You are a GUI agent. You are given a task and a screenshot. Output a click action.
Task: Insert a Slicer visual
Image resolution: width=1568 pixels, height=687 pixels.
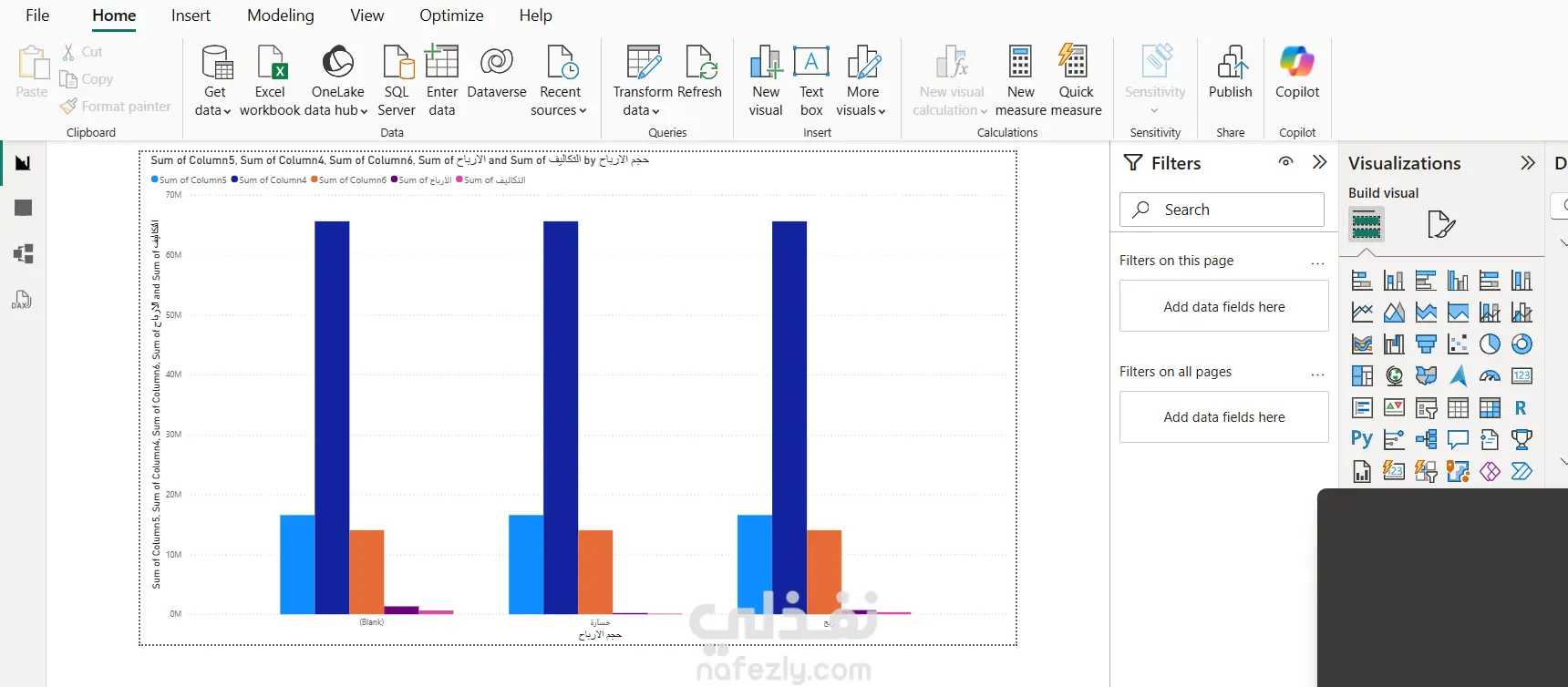(x=1426, y=408)
